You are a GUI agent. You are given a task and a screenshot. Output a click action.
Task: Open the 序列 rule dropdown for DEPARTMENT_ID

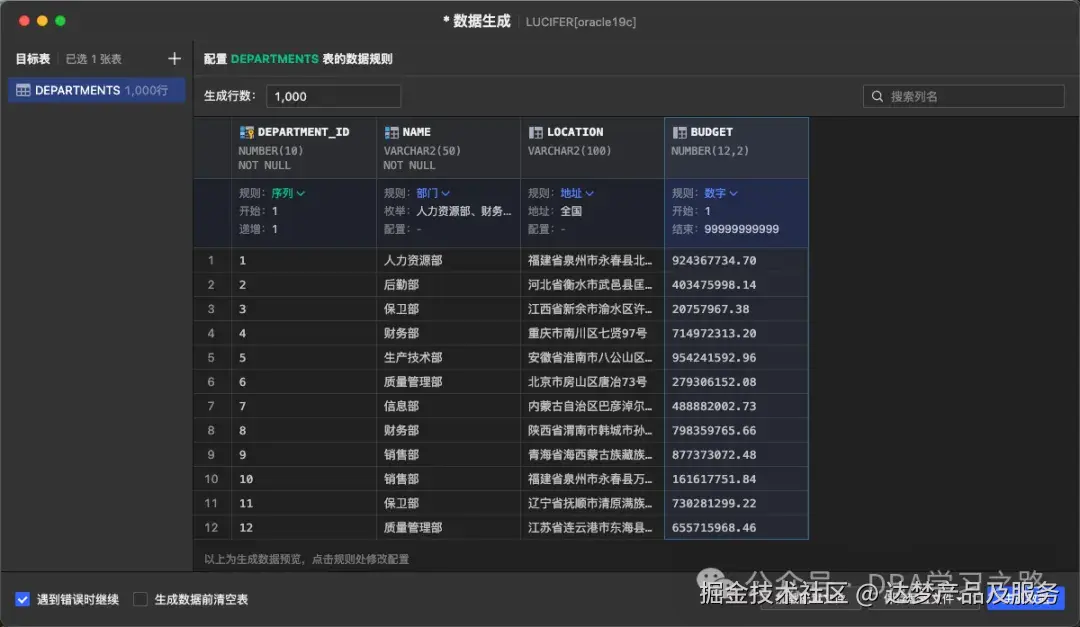(288, 193)
